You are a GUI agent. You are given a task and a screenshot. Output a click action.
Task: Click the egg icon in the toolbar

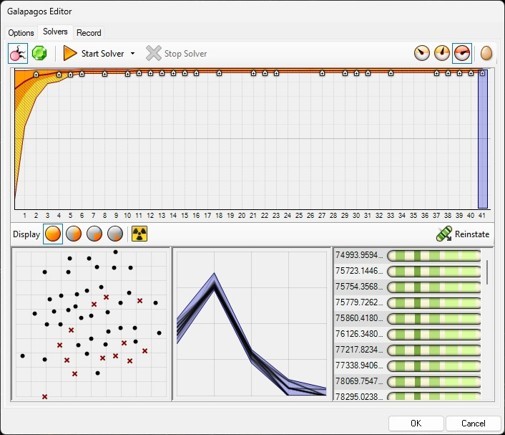click(486, 53)
